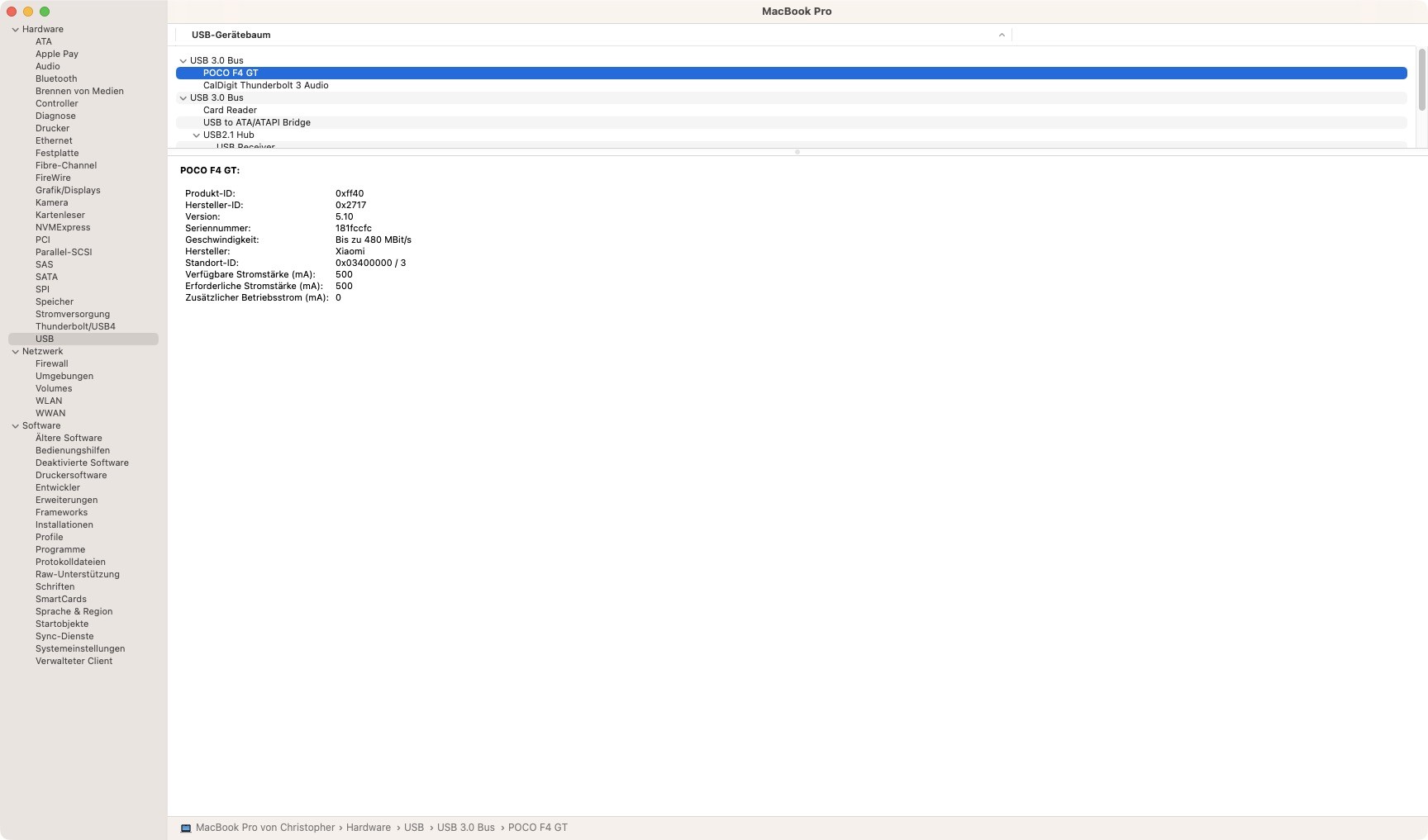Select Volumes under Netzwerk
The height and width of the screenshot is (840, 1428).
pos(54,388)
